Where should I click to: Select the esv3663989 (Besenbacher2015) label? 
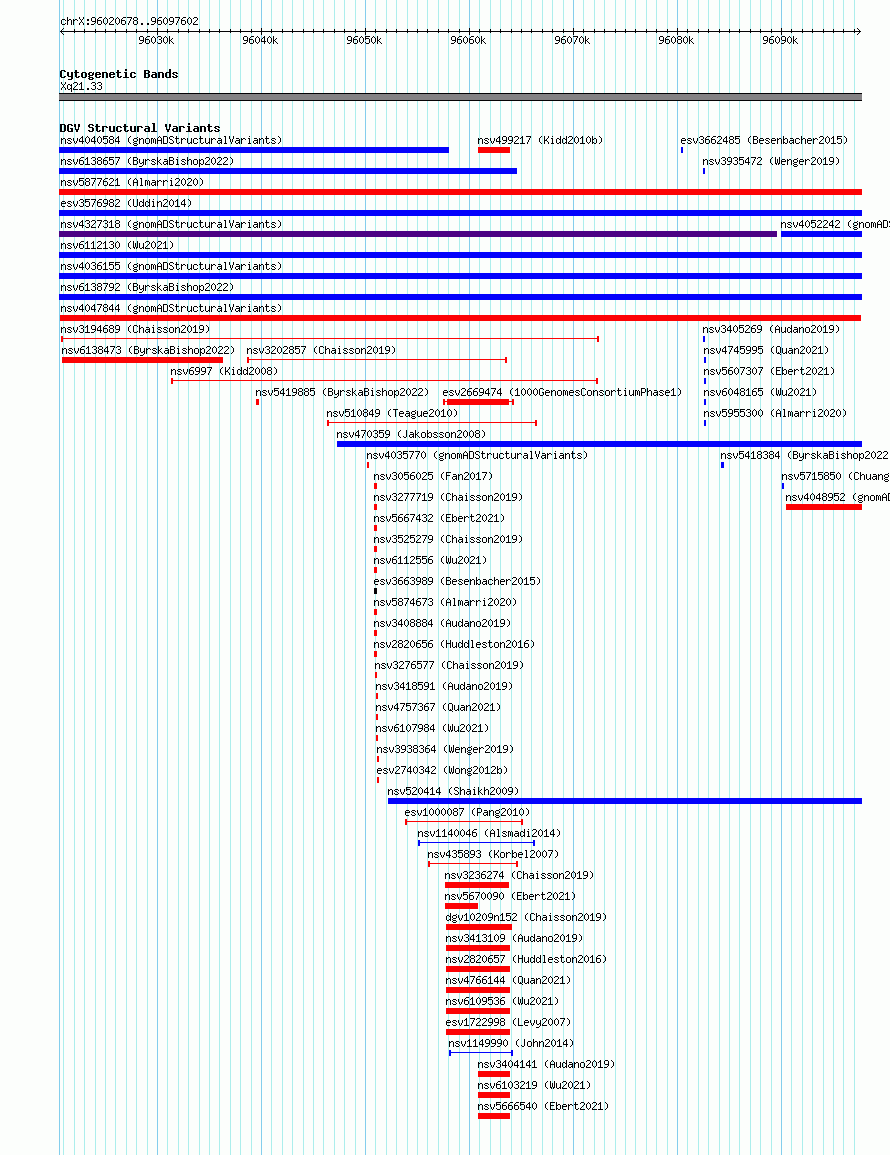(x=457, y=581)
